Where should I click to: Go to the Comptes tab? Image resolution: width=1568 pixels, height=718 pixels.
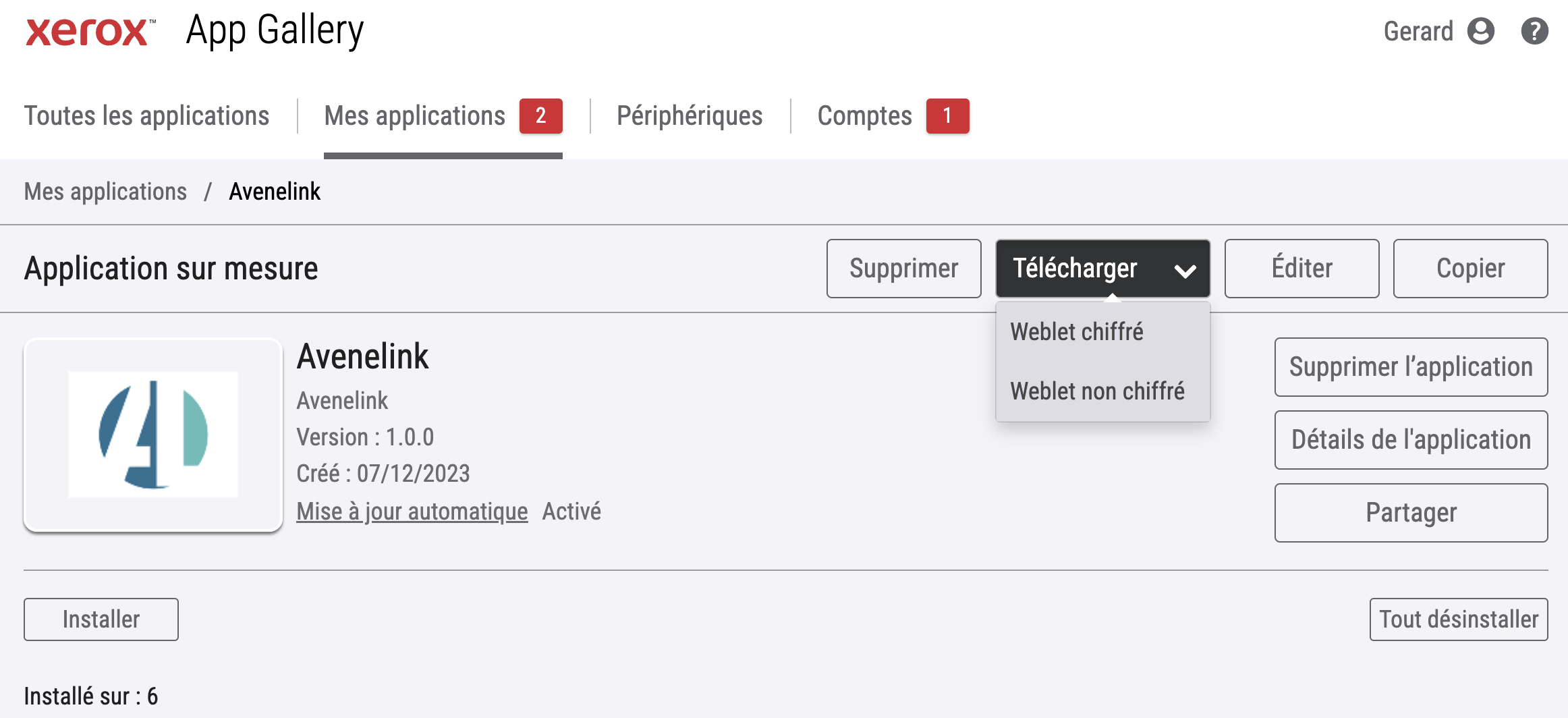864,116
